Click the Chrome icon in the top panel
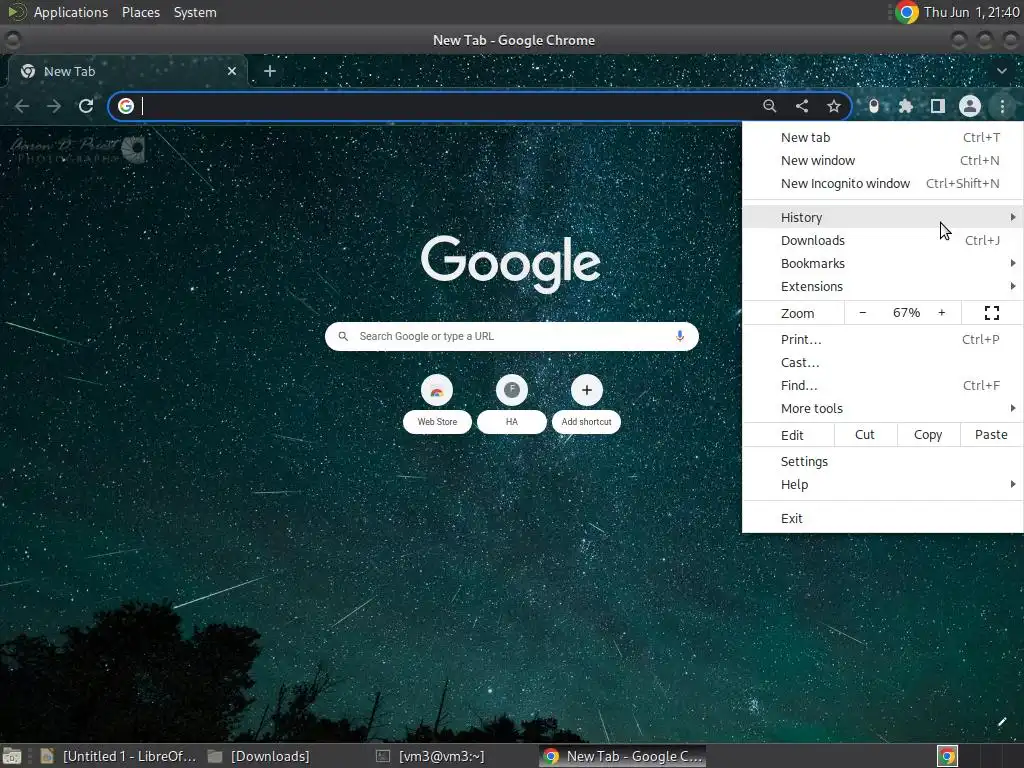This screenshot has height=768, width=1024. click(906, 12)
